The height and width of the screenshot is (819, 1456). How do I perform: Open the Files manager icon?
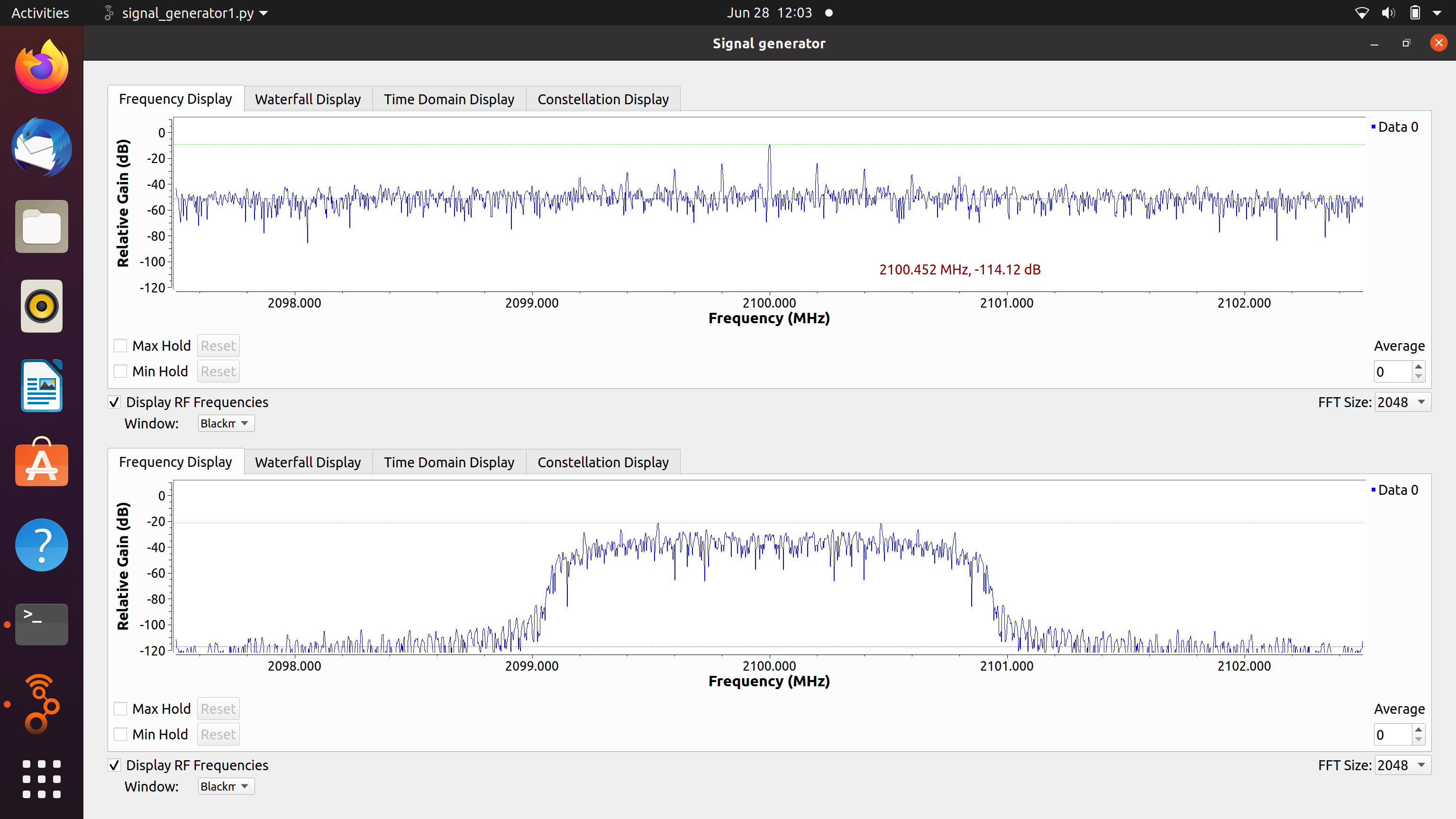coord(41,227)
